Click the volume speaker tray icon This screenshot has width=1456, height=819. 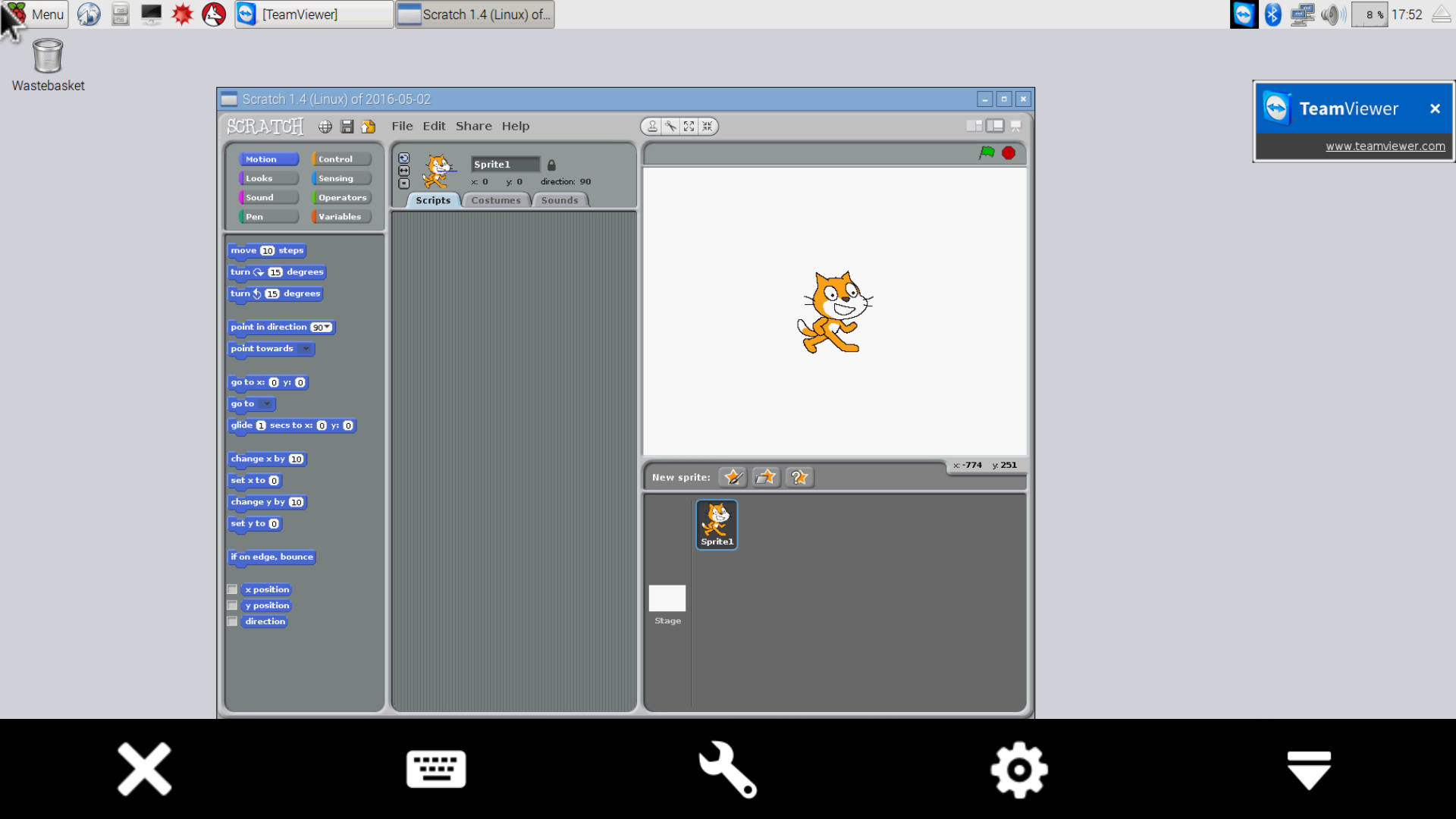pos(1333,14)
